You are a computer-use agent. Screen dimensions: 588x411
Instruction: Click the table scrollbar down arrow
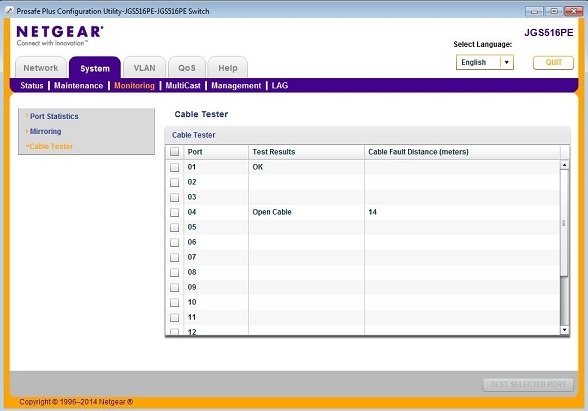(x=564, y=330)
